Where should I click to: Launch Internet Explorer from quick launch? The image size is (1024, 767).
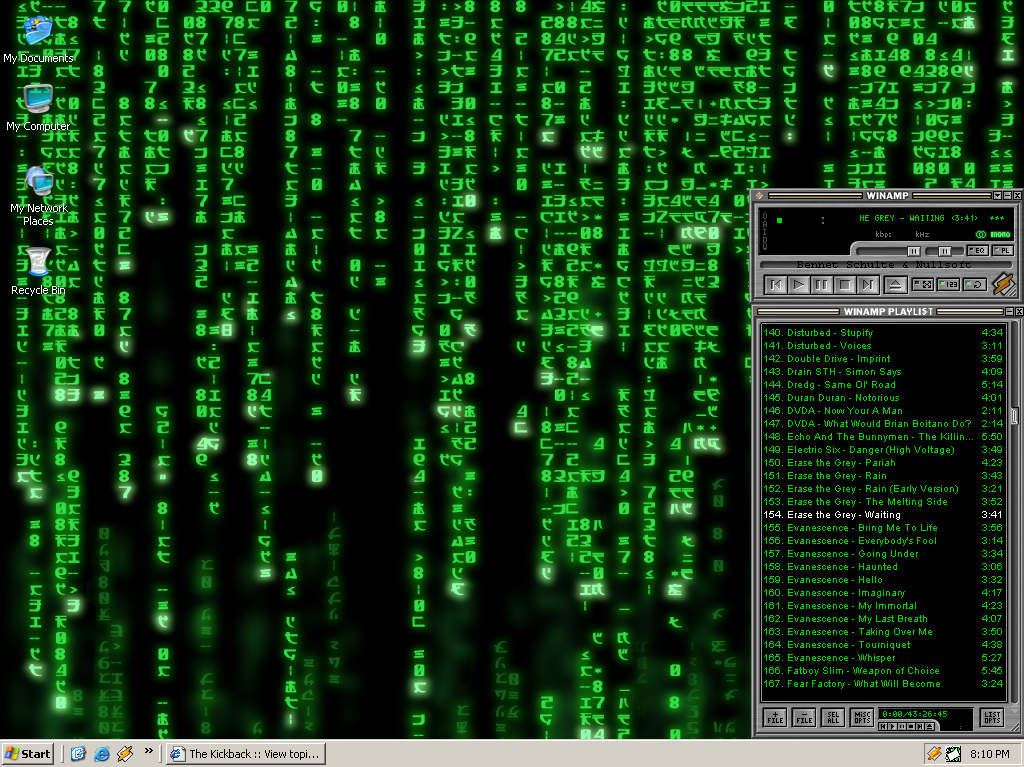point(102,754)
